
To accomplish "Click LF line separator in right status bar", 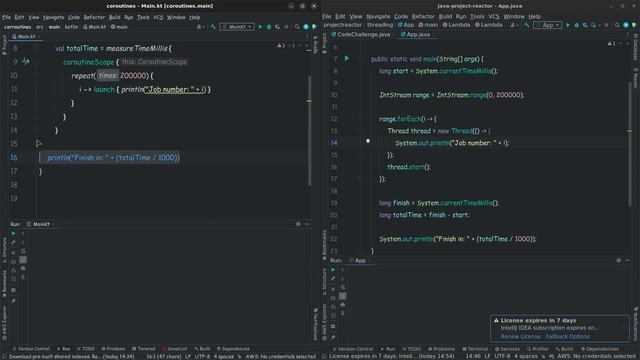I will pos(487,356).
